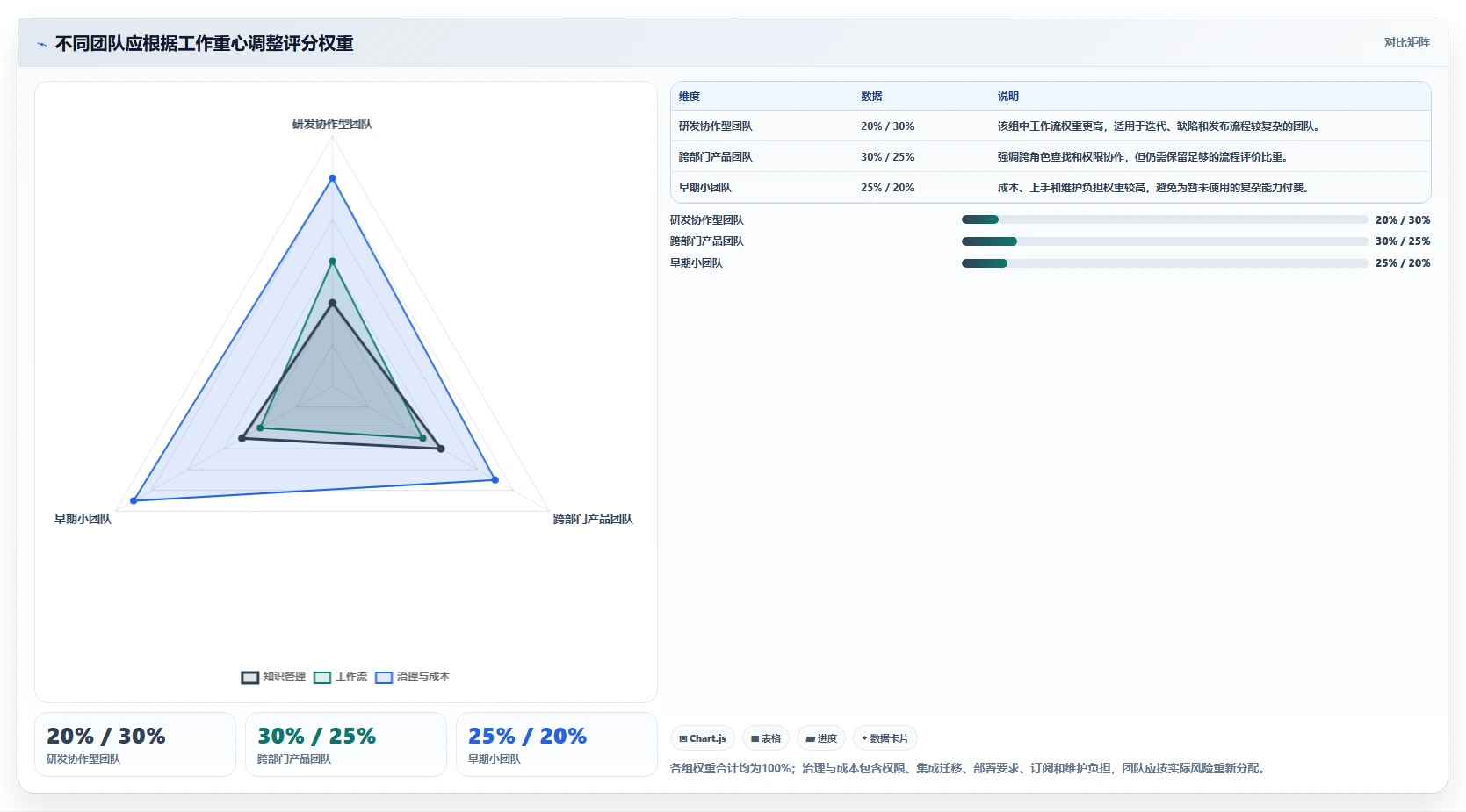Viewport: 1466px width, 812px height.
Task: Click the 维度 column header
Action: [x=690, y=97]
